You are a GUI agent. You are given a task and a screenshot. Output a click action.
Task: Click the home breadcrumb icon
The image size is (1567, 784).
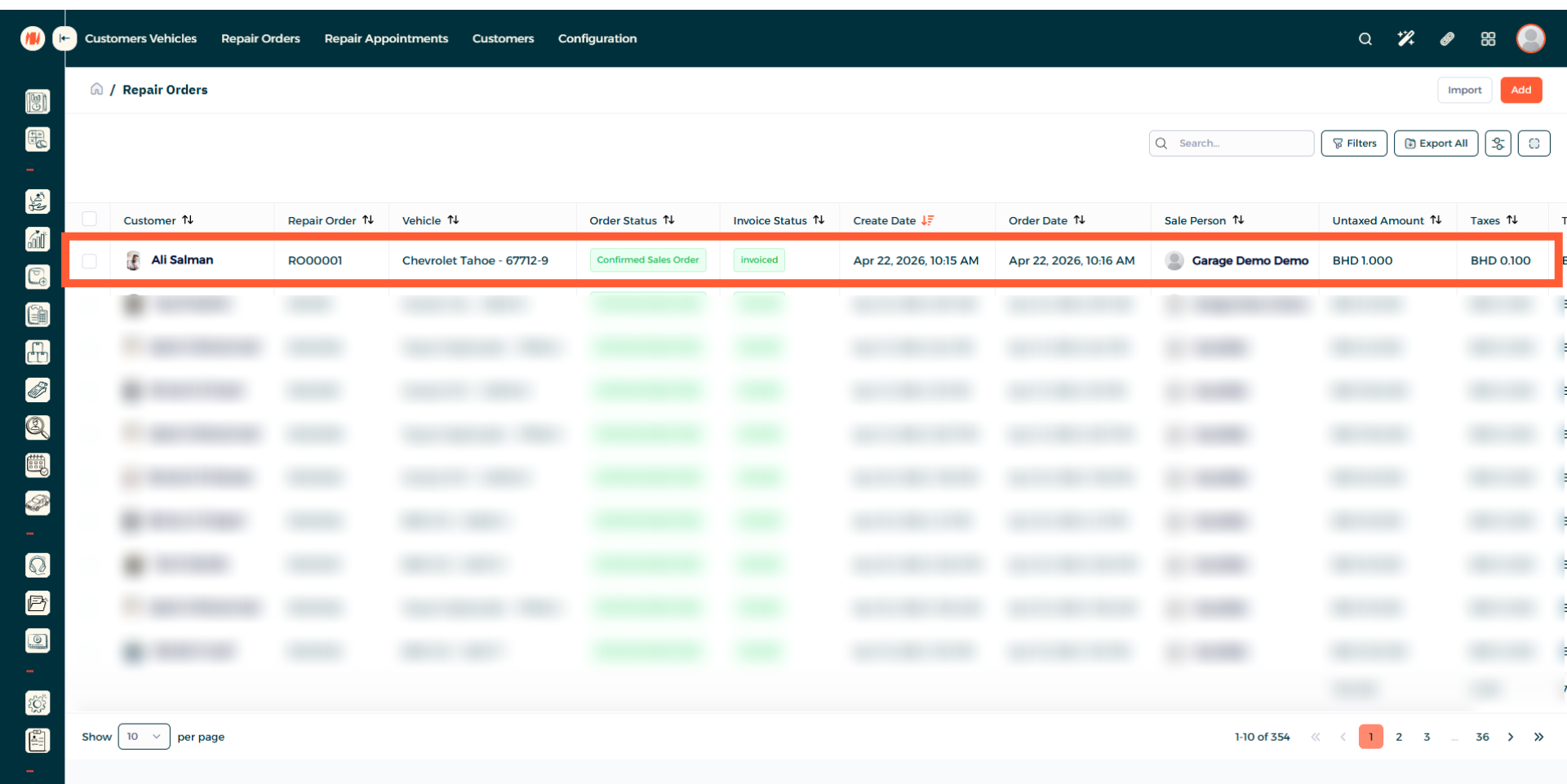click(96, 89)
